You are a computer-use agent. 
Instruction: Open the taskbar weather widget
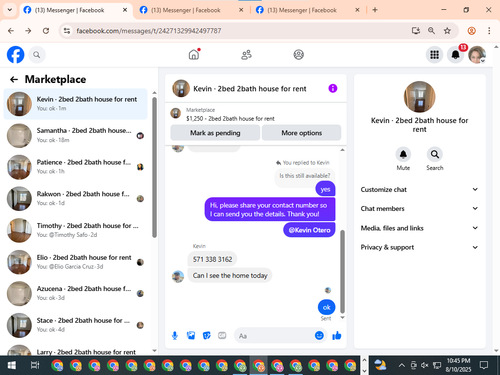381,365
